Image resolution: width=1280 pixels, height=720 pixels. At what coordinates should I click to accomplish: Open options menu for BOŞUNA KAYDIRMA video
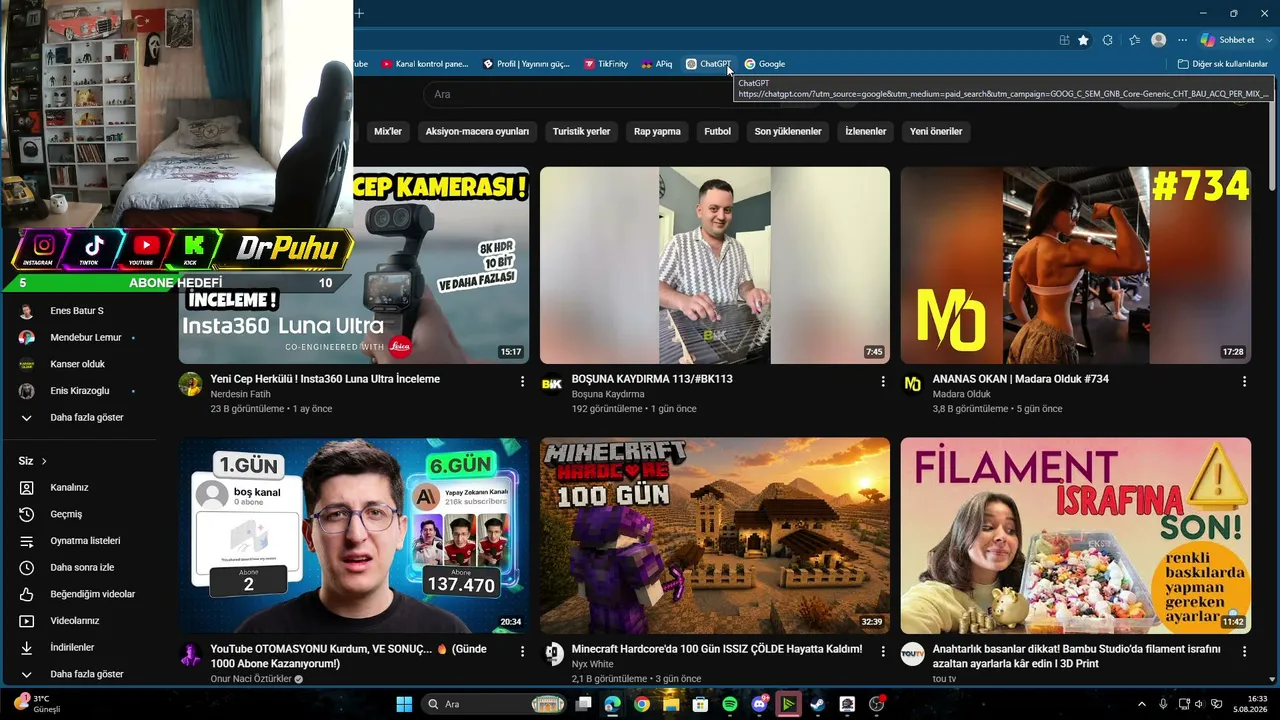coord(883,381)
